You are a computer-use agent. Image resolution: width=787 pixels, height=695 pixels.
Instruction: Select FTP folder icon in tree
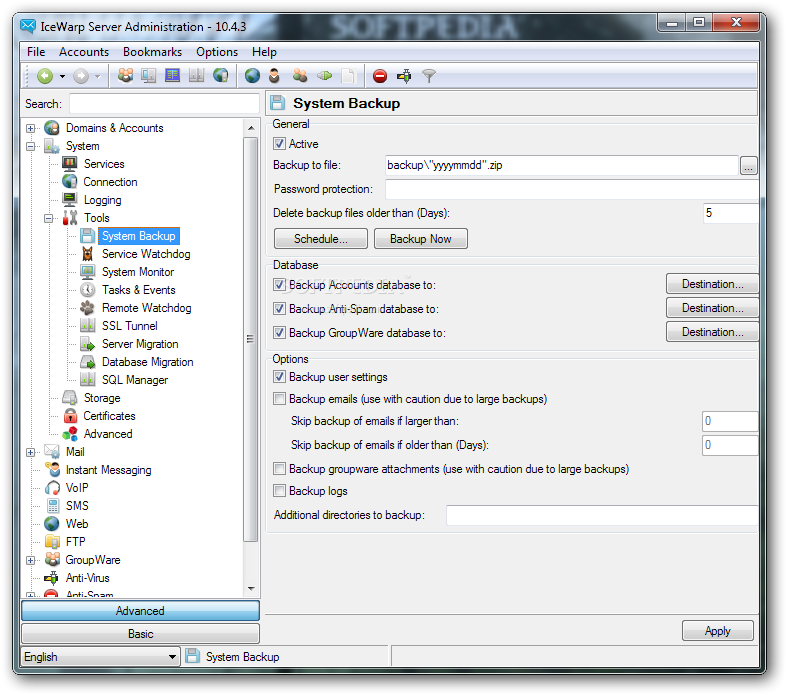52,542
